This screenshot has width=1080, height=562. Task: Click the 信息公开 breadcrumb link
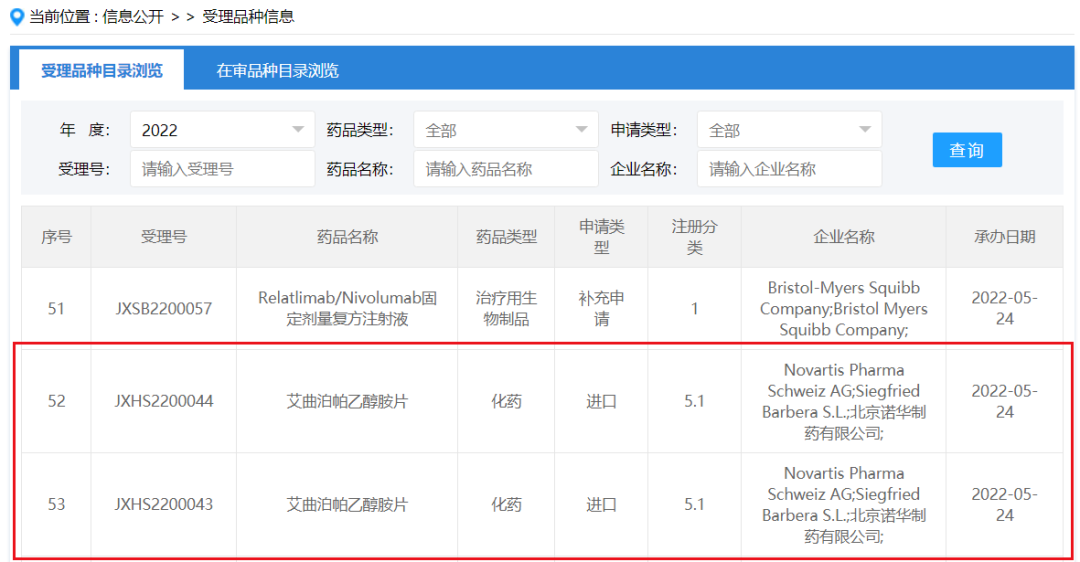click(133, 17)
